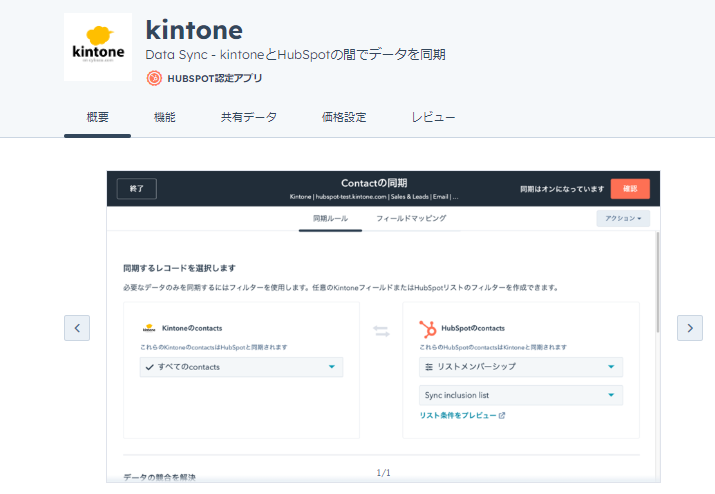The width and height of the screenshot is (715, 494).
Task: Open リストメンバーシップ dropdown
Action: click(x=521, y=367)
